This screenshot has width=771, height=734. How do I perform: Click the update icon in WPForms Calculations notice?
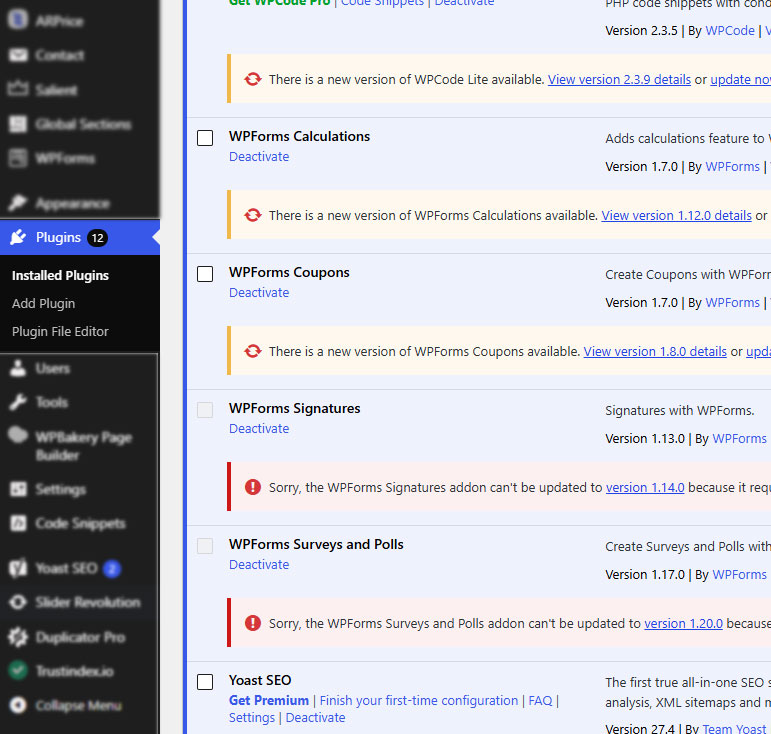pos(253,215)
